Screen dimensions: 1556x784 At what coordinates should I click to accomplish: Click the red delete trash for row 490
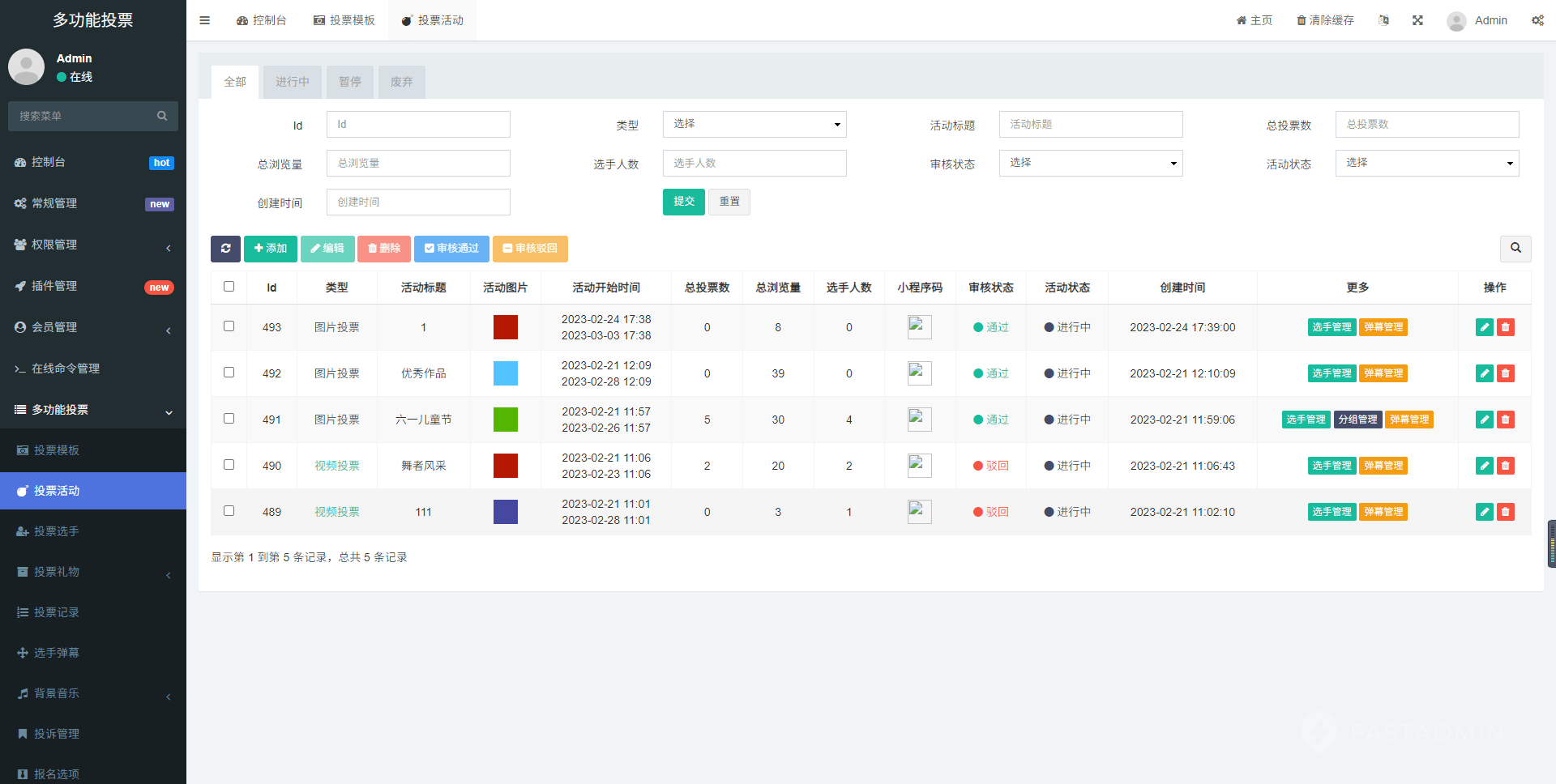pyautogui.click(x=1506, y=466)
